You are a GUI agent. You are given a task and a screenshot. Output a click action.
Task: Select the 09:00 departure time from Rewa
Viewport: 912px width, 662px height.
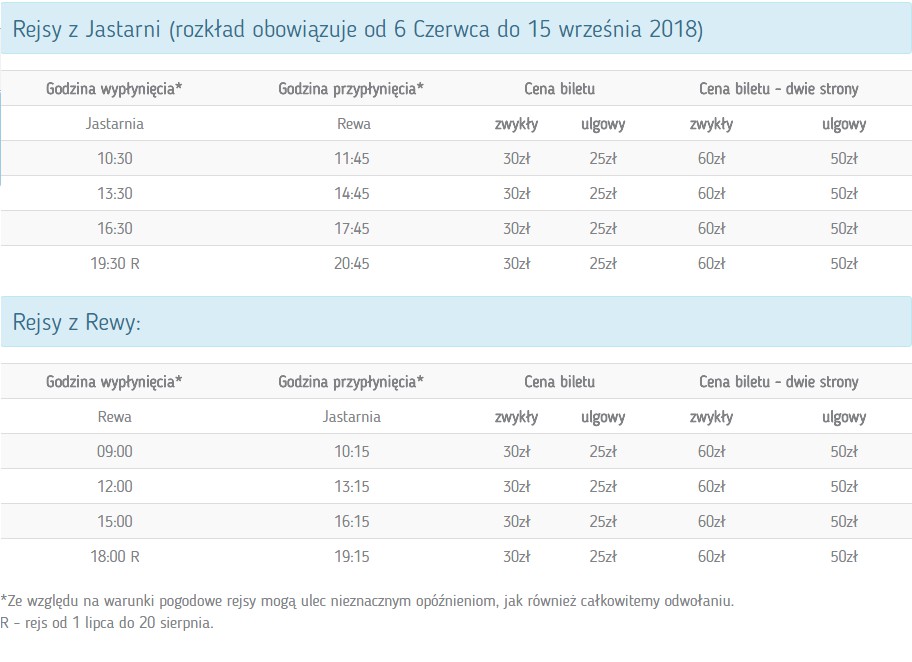click(114, 452)
